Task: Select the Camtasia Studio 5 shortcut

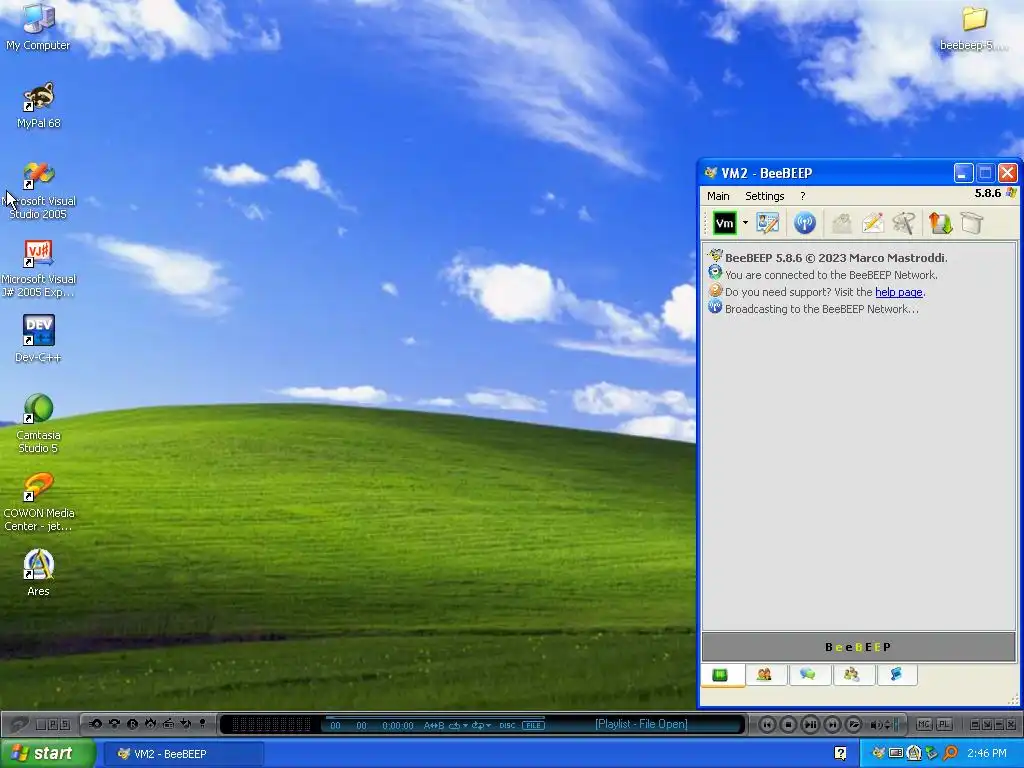Action: (39, 423)
